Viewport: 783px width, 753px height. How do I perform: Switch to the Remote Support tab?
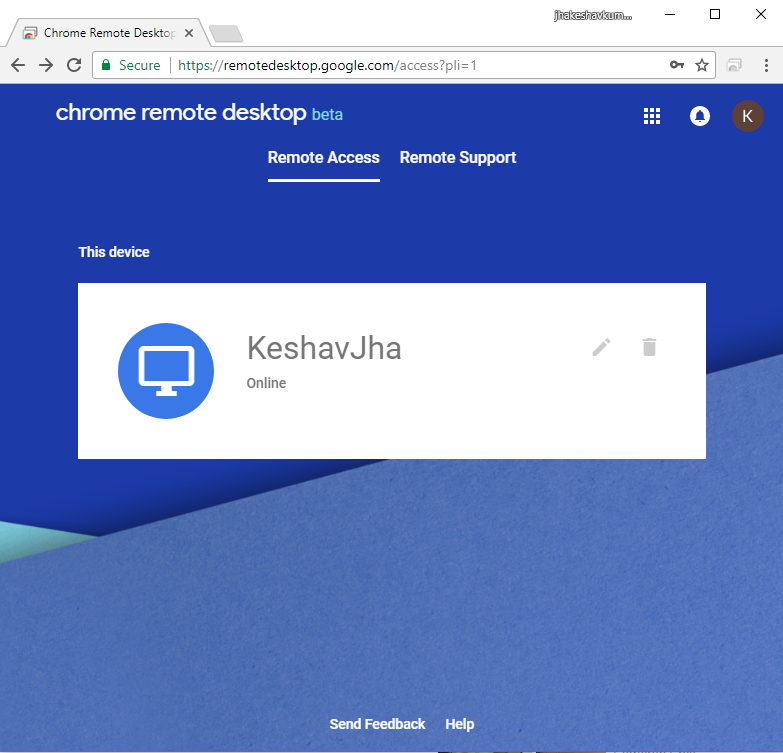[457, 157]
